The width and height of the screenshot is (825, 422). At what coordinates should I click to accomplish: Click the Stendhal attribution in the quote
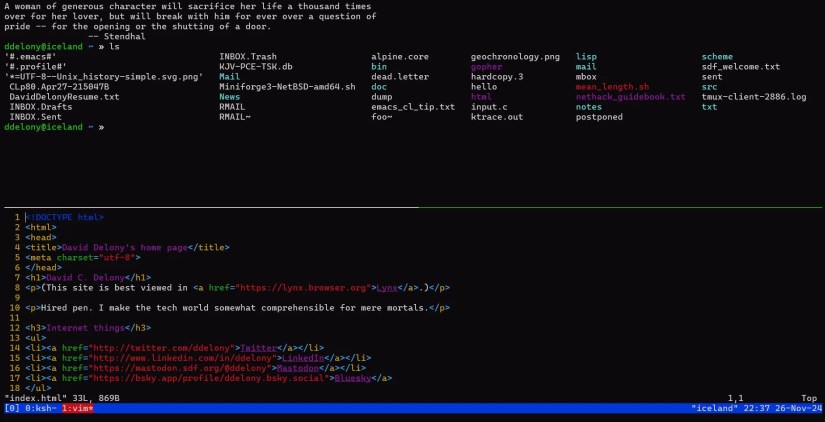(117, 37)
